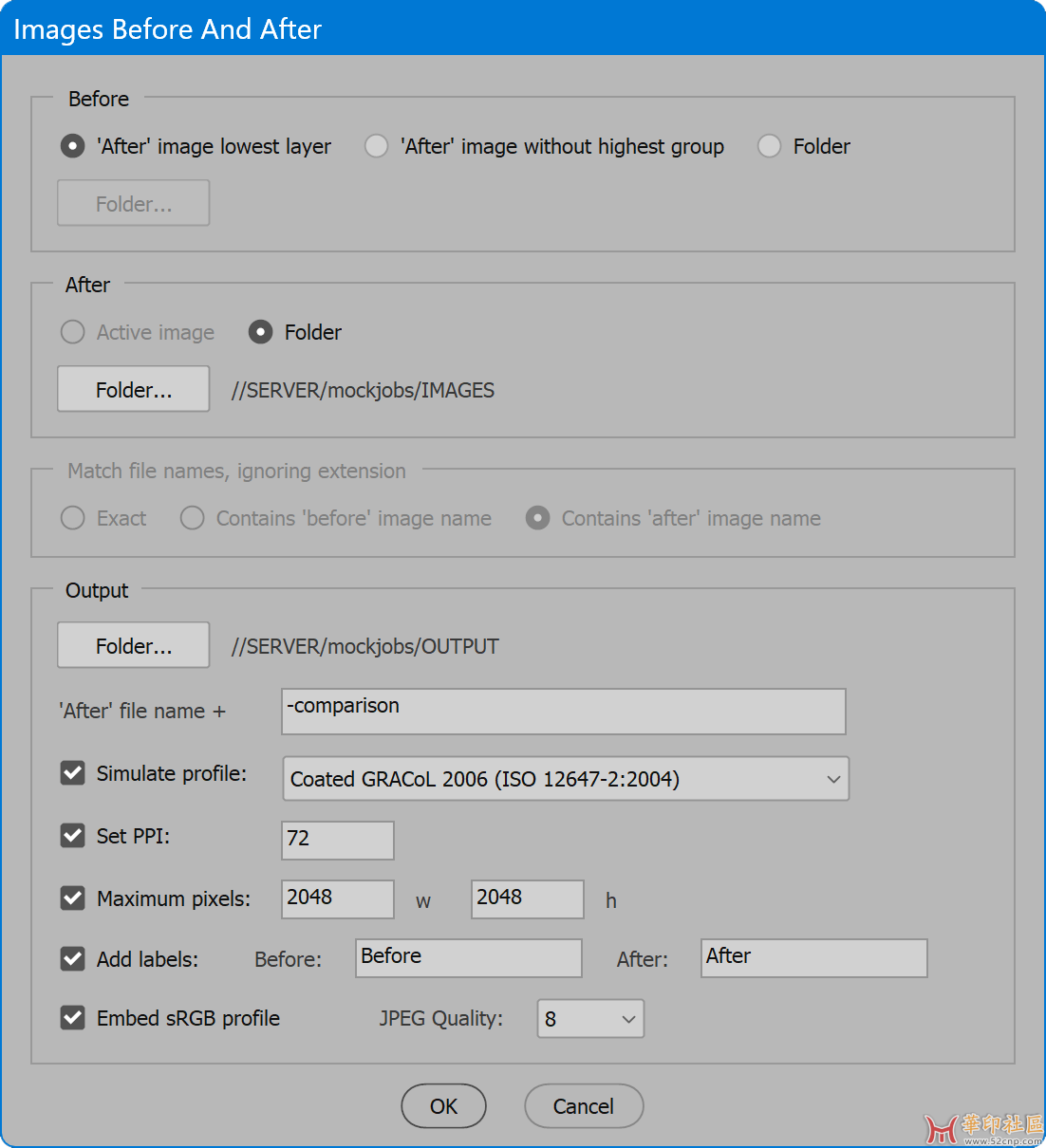The image size is (1046, 1148).
Task: Click the "JPEG Quality:" label
Action: click(441, 1018)
